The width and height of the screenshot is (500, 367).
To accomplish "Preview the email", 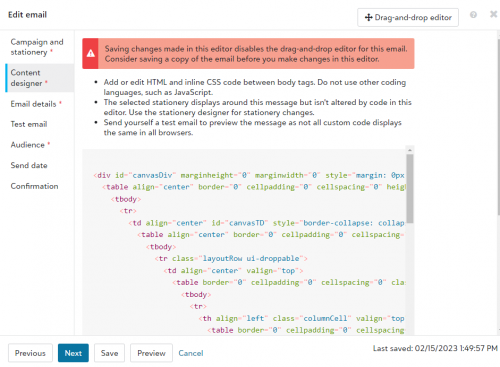I will point(151,353).
